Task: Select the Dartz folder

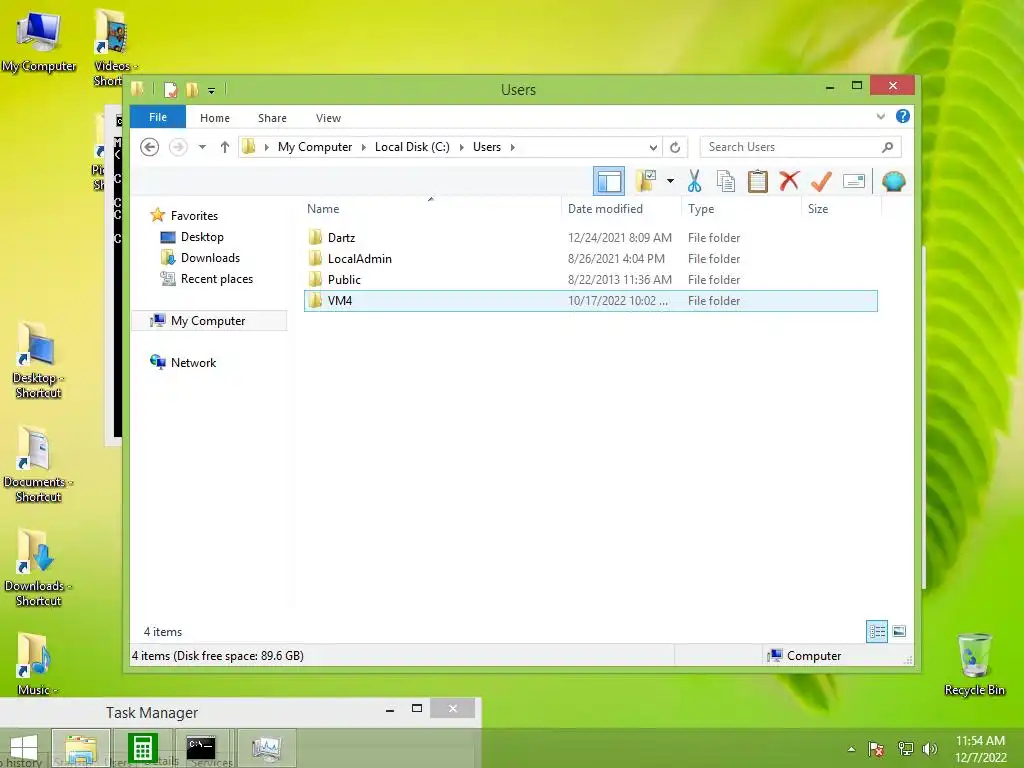Action: point(590,238)
